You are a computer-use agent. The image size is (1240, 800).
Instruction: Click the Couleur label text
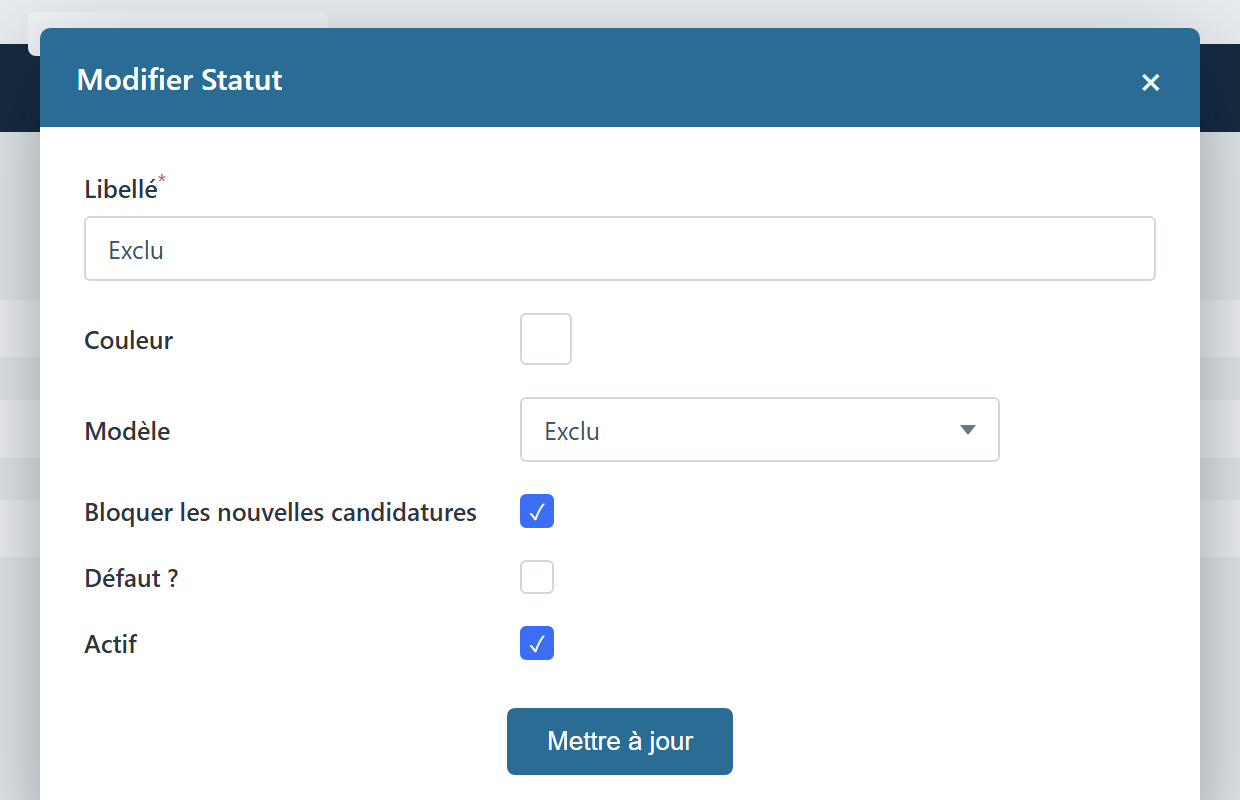[x=129, y=340]
